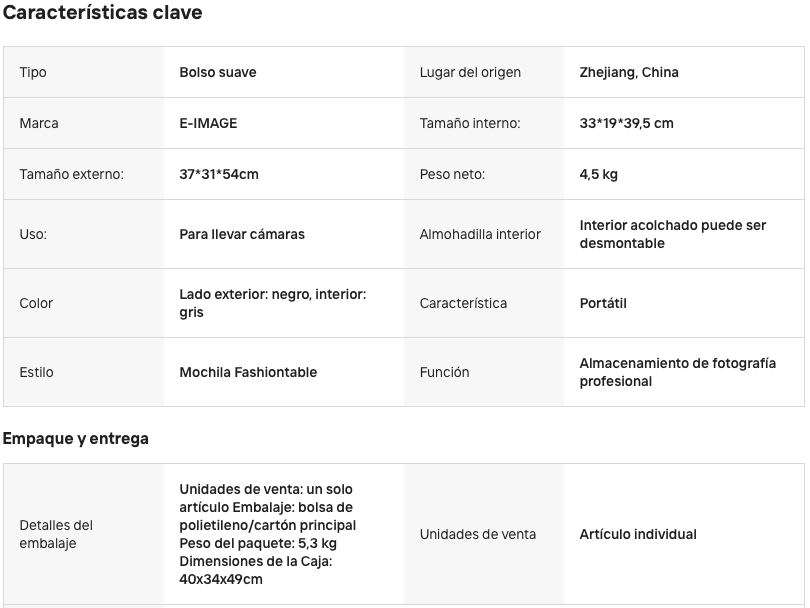The height and width of the screenshot is (608, 810).
Task: Click the "Interior acolchado puede ser desmontable" text
Action: click(672, 234)
